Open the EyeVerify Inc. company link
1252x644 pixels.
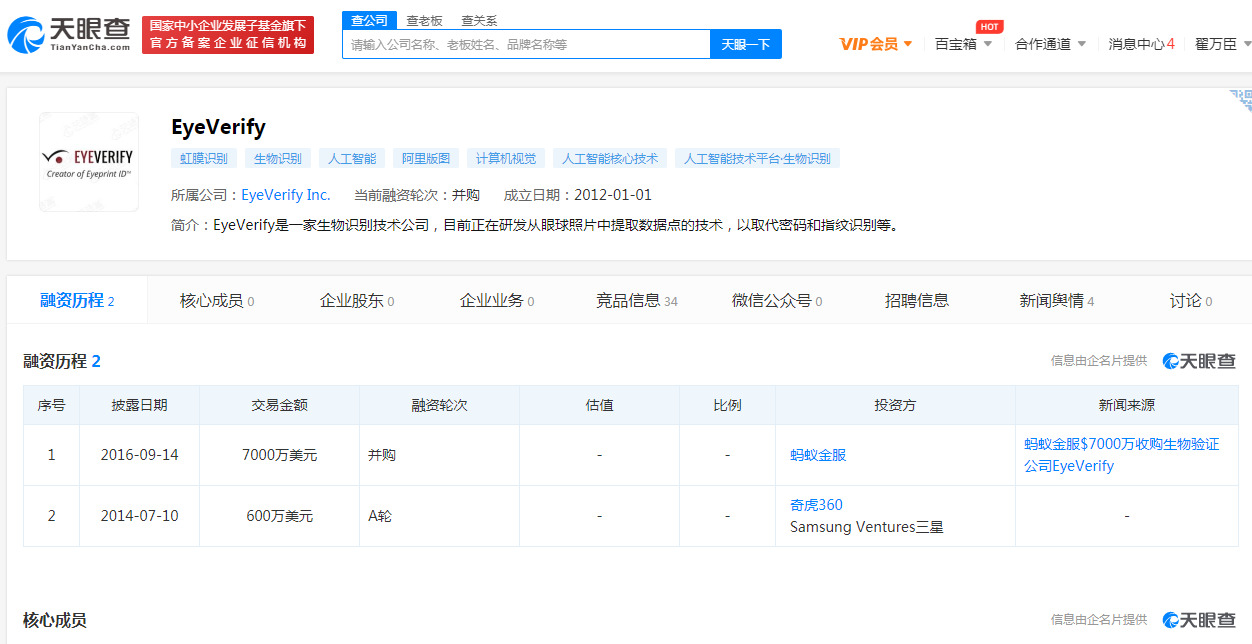click(x=286, y=195)
